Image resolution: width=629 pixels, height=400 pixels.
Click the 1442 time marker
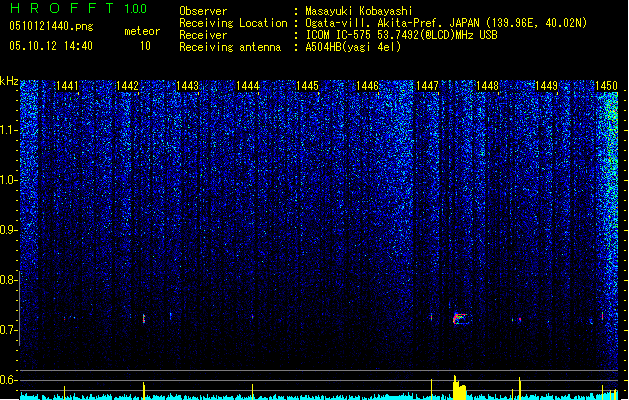click(x=127, y=86)
